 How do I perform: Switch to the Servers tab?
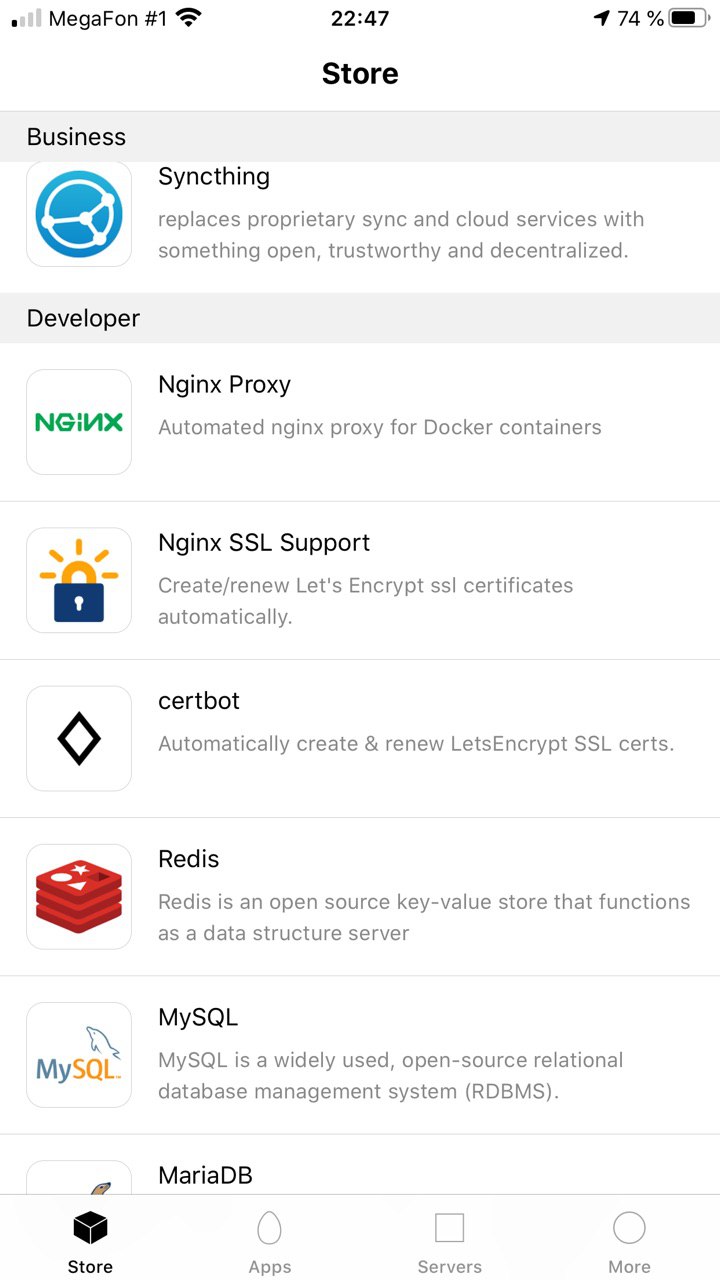(x=449, y=1240)
